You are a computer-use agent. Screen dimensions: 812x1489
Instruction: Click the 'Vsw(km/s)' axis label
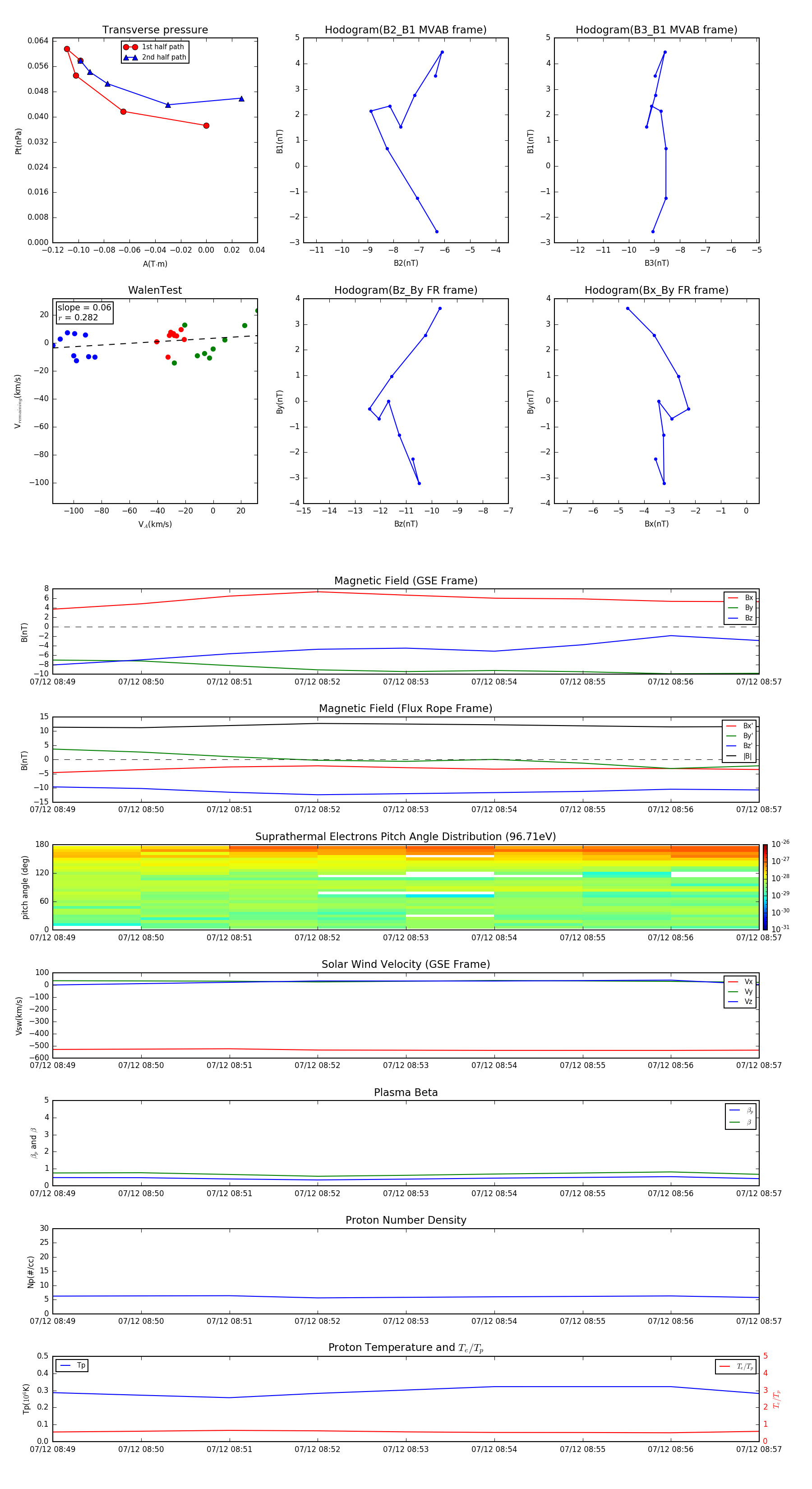pos(18,1016)
